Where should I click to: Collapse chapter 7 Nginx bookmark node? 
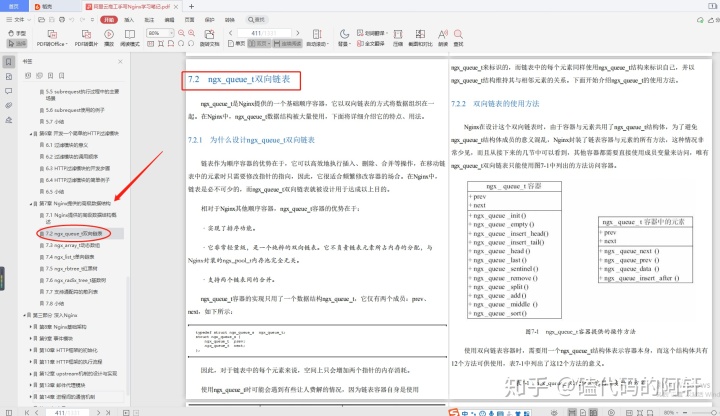coord(31,203)
